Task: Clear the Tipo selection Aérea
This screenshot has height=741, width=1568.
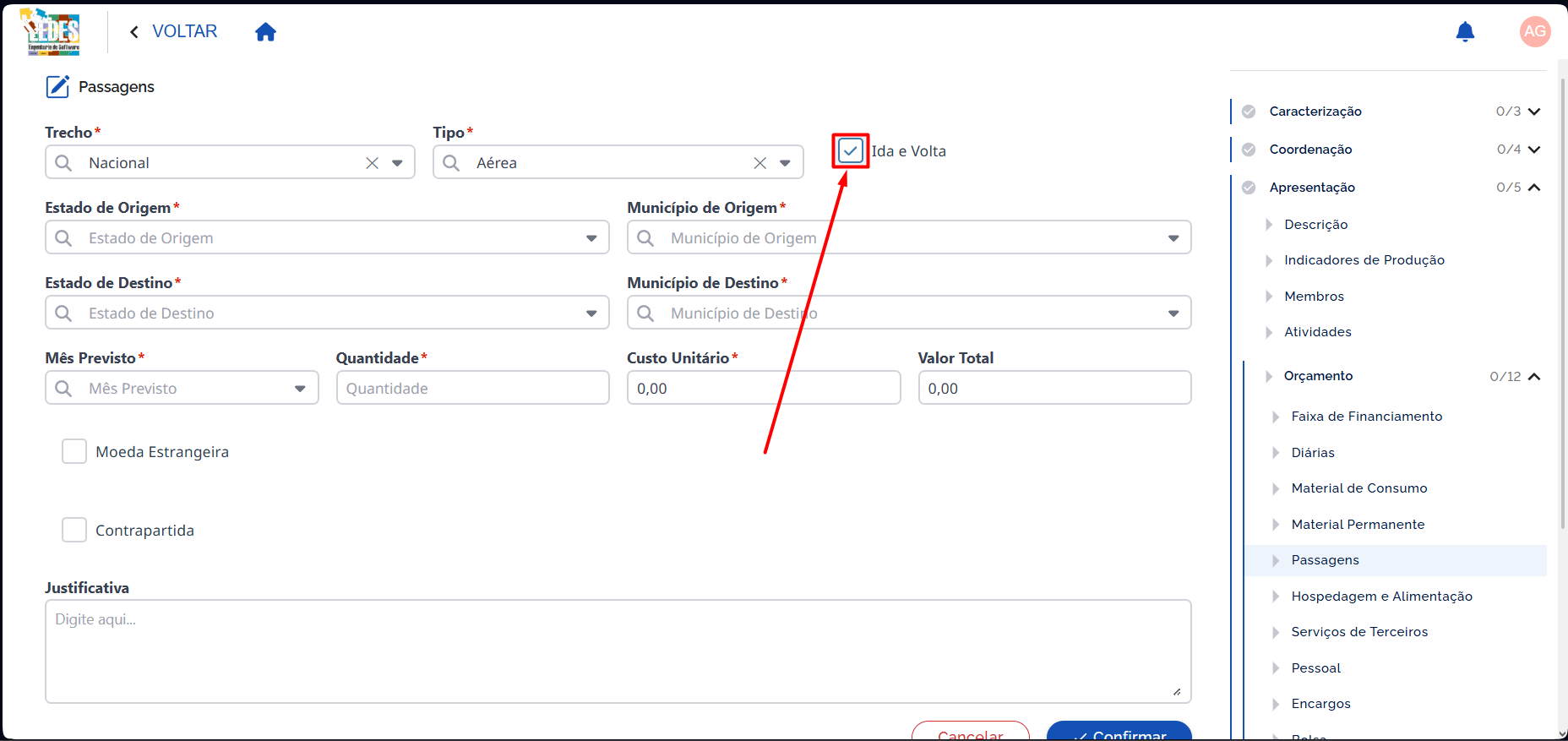Action: coord(759,163)
